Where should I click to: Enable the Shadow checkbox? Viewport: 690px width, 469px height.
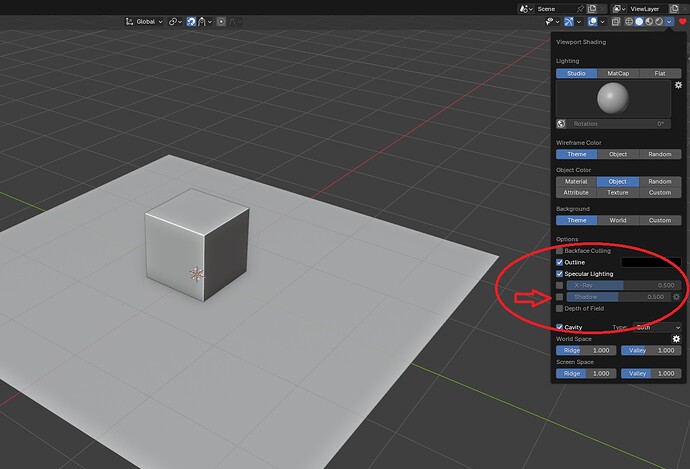click(x=560, y=297)
